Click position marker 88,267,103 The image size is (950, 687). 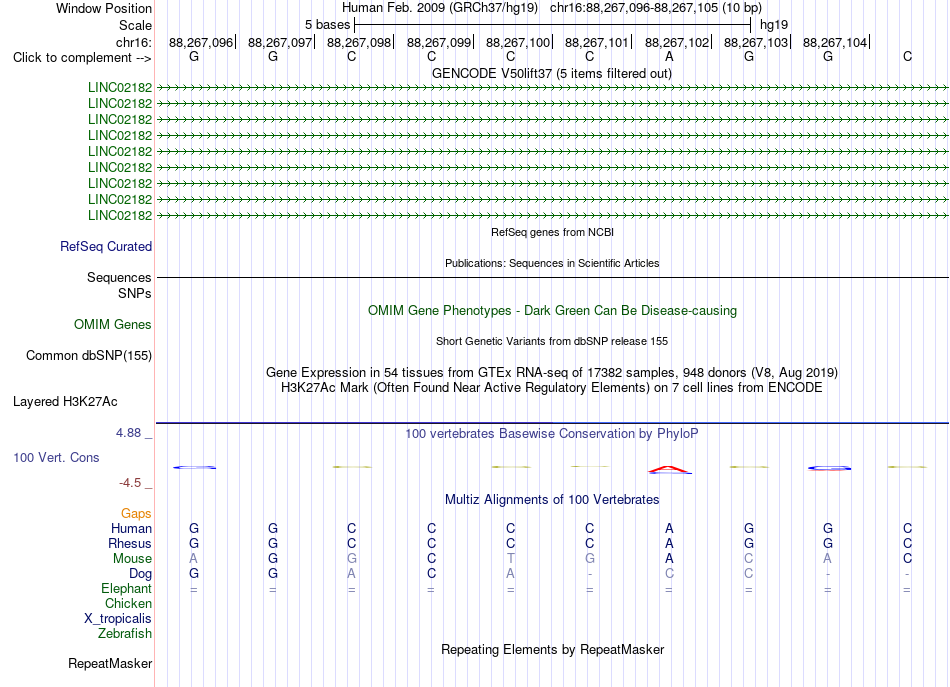[x=756, y=42]
